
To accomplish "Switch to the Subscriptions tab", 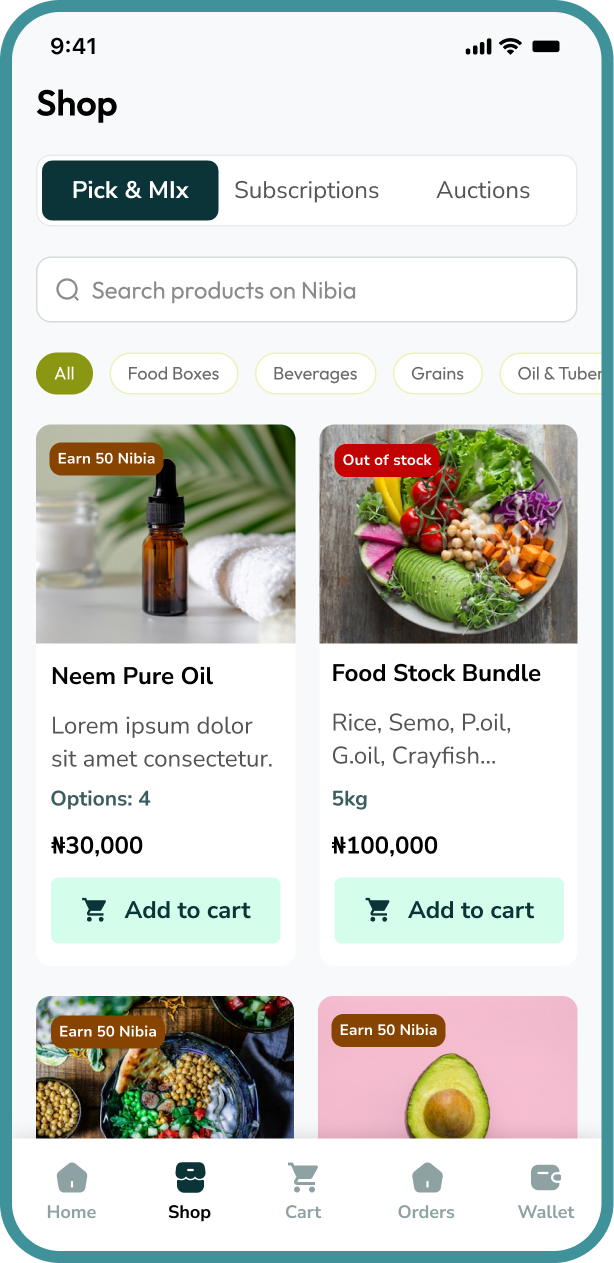I will point(306,190).
